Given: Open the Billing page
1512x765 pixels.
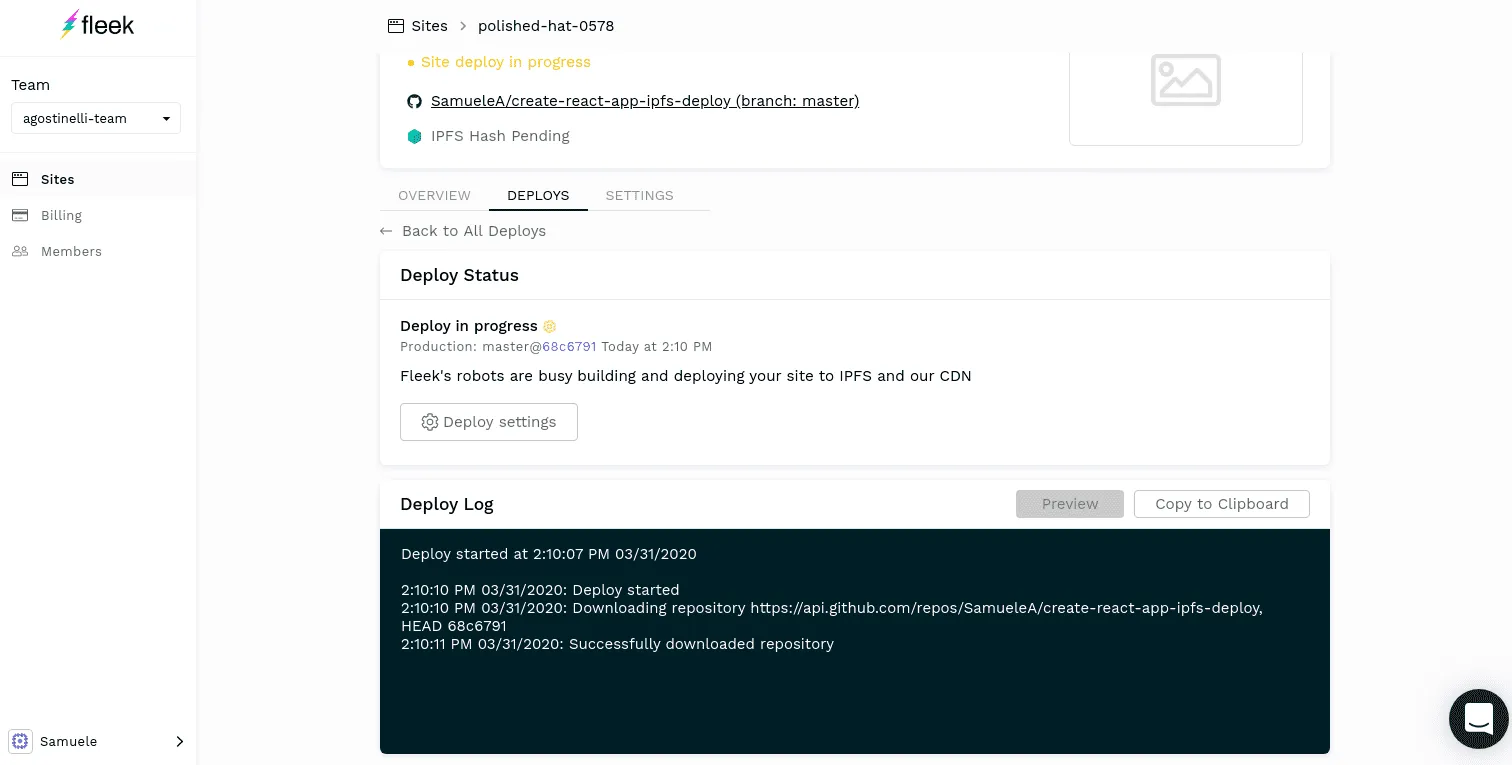Looking at the screenshot, I should pos(61,215).
